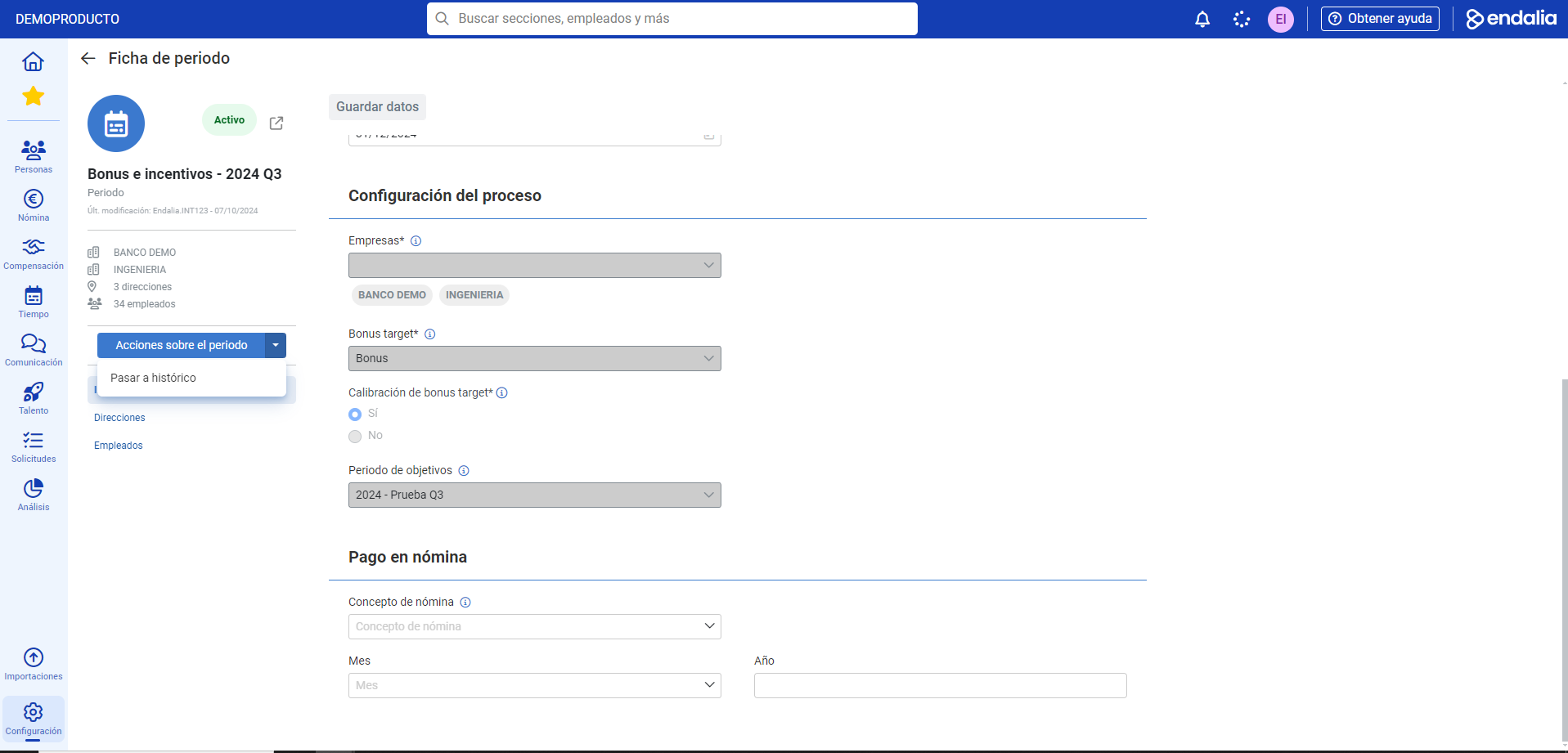
Task: Click Acciones sobre el periodo button
Action: [x=181, y=346]
